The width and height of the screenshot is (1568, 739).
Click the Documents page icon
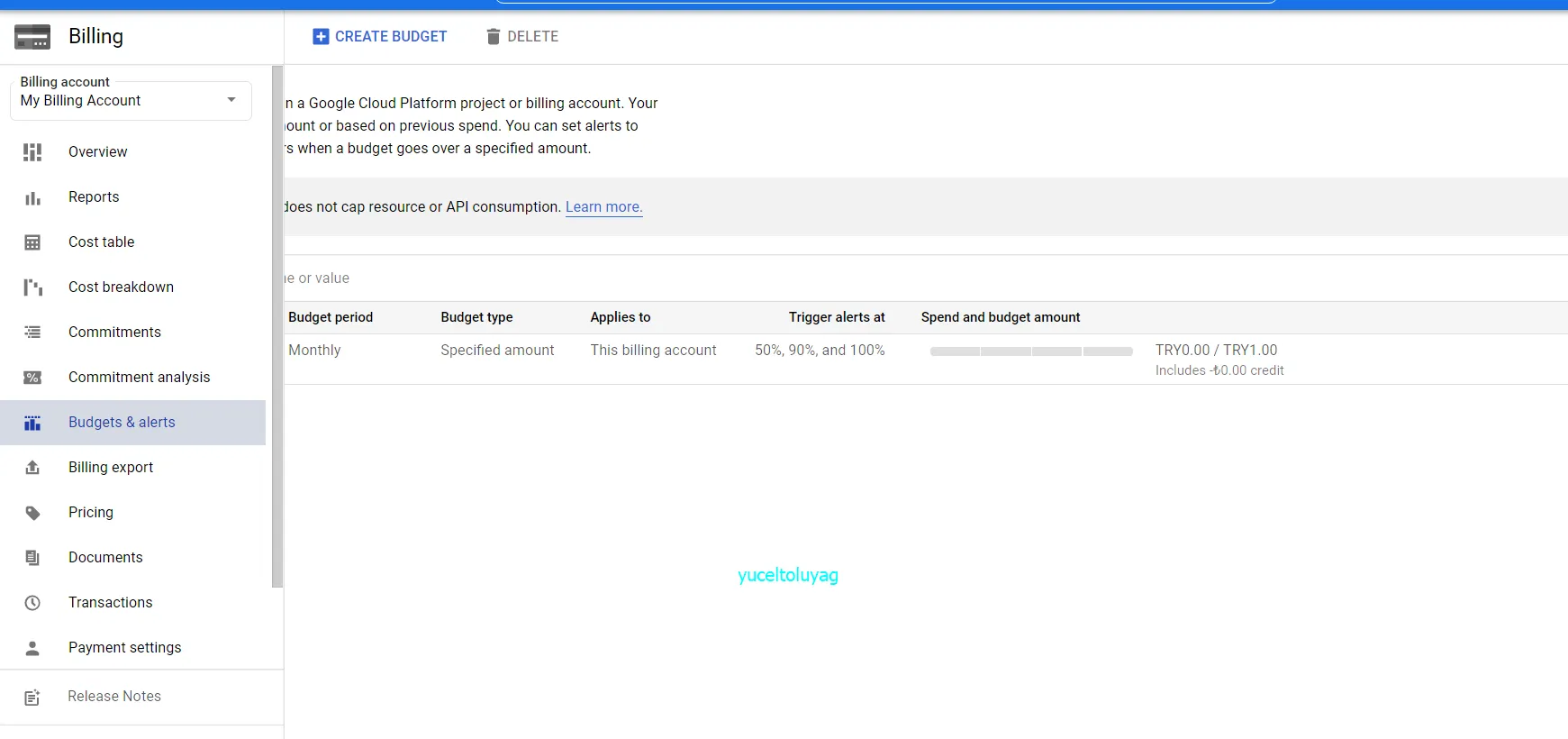tap(32, 558)
